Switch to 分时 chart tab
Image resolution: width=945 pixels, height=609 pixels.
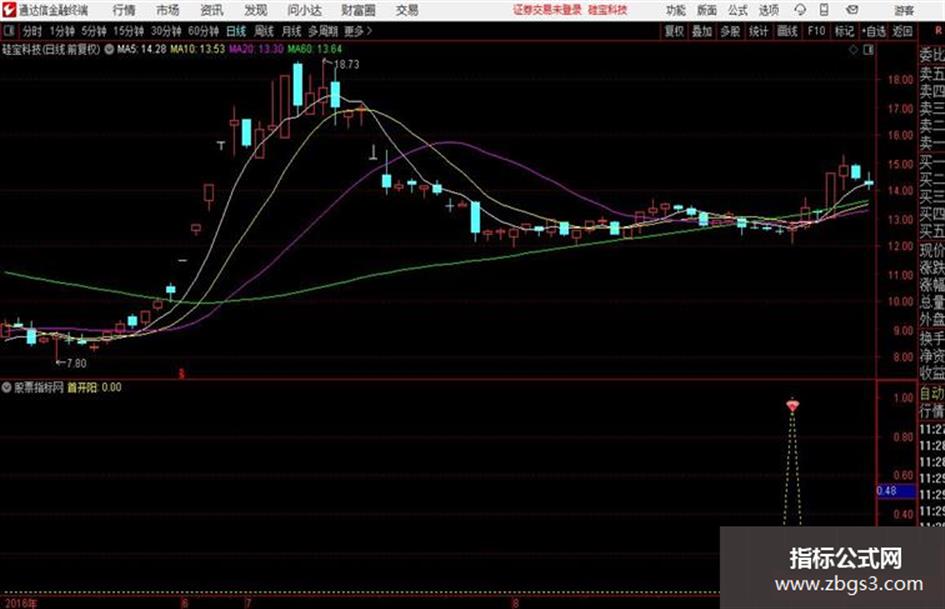[32, 31]
